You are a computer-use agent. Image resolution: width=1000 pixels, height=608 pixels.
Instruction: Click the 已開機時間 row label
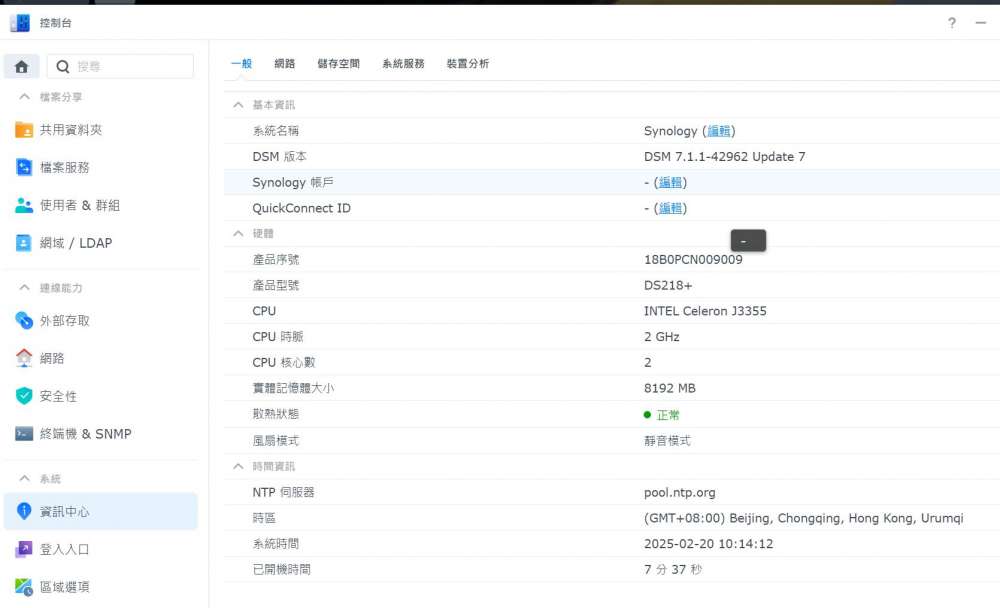point(281,570)
